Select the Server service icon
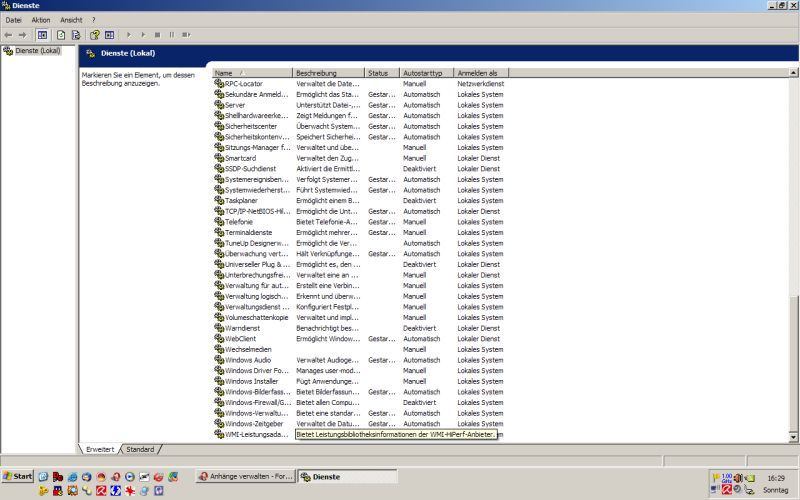This screenshot has height=500, width=800. pyautogui.click(x=219, y=105)
